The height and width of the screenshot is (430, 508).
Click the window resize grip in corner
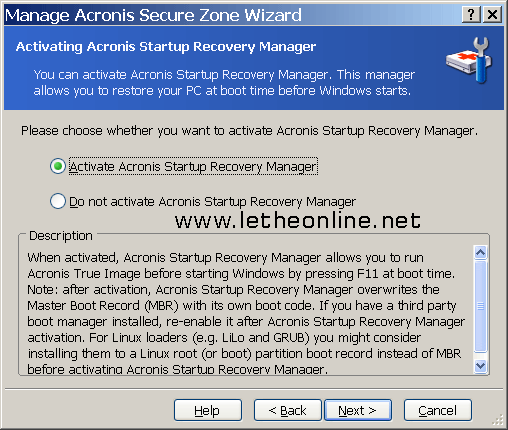tap(498, 420)
